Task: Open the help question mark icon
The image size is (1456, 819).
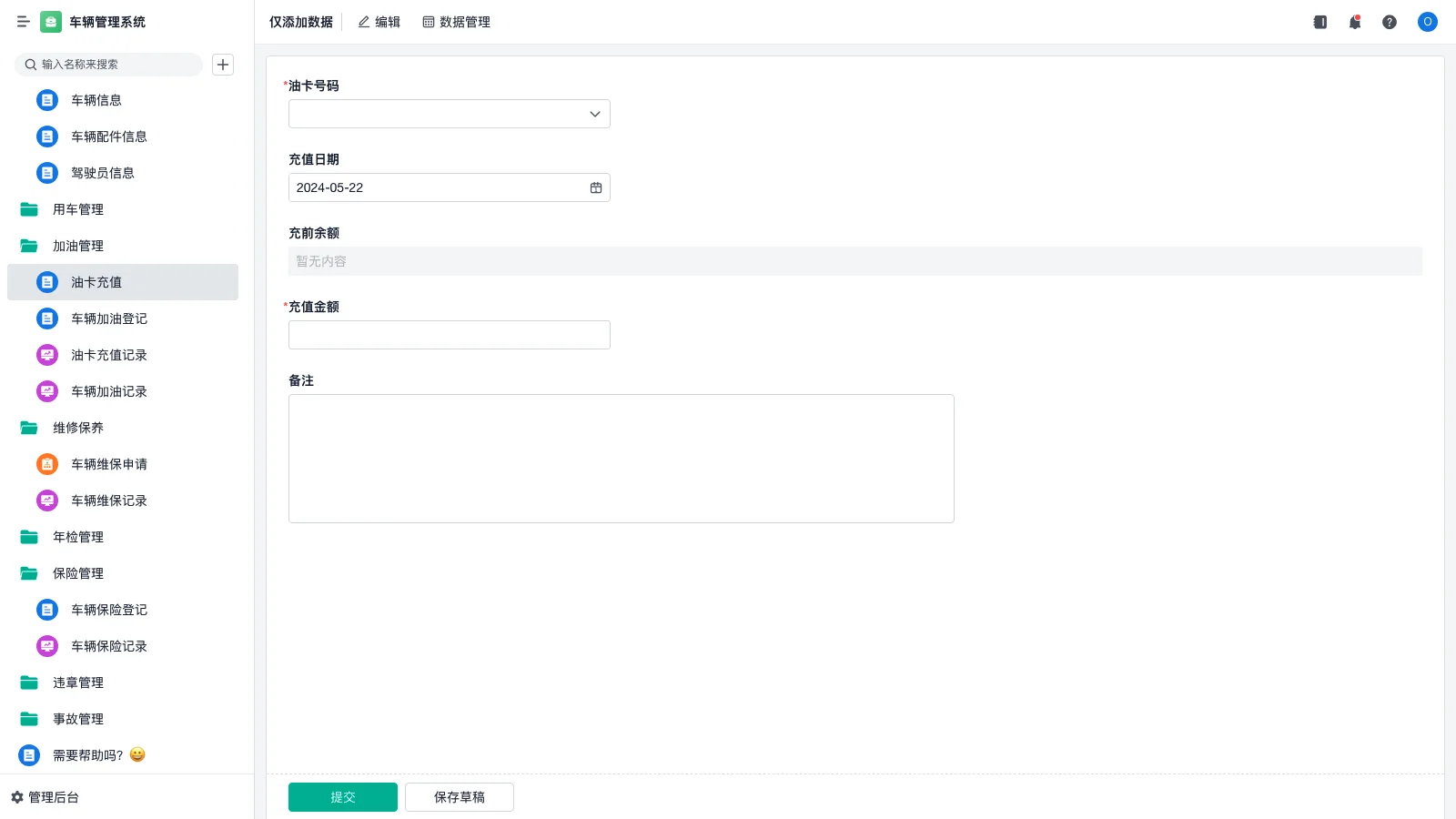Action: 1390,22
